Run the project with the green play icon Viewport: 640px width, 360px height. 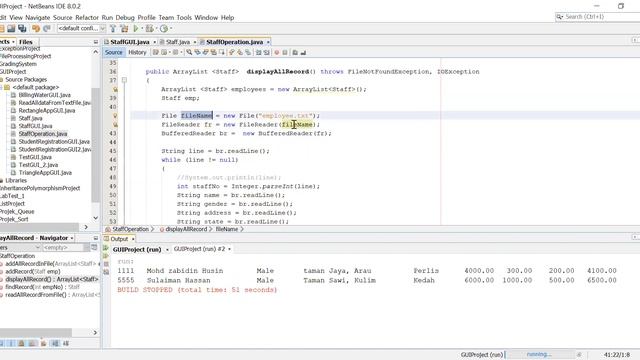coord(136,28)
